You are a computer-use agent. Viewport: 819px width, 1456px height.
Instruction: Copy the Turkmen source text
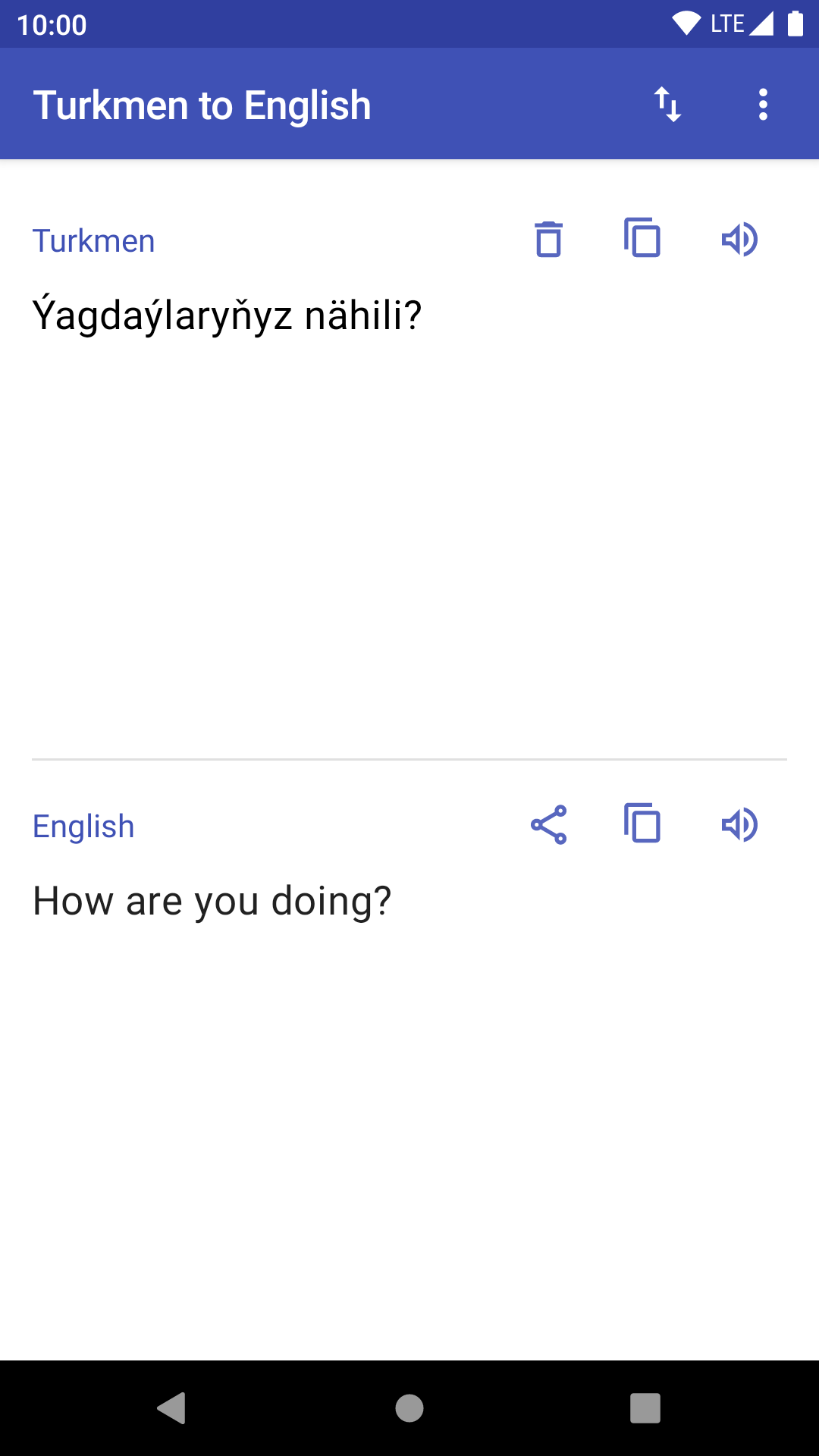(642, 238)
